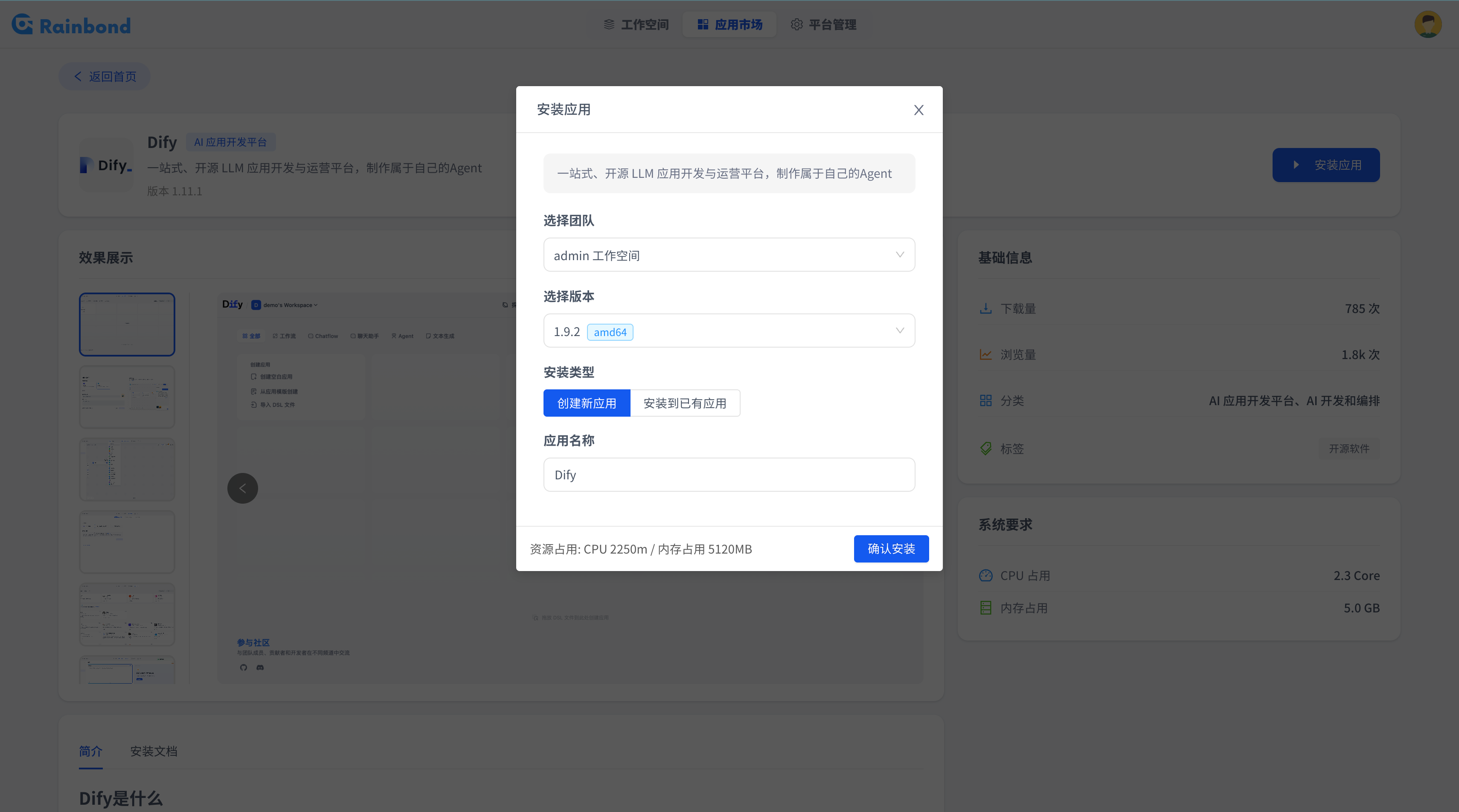Switch to the 应用市场 tab
Image resolution: width=1459 pixels, height=812 pixels.
[729, 24]
